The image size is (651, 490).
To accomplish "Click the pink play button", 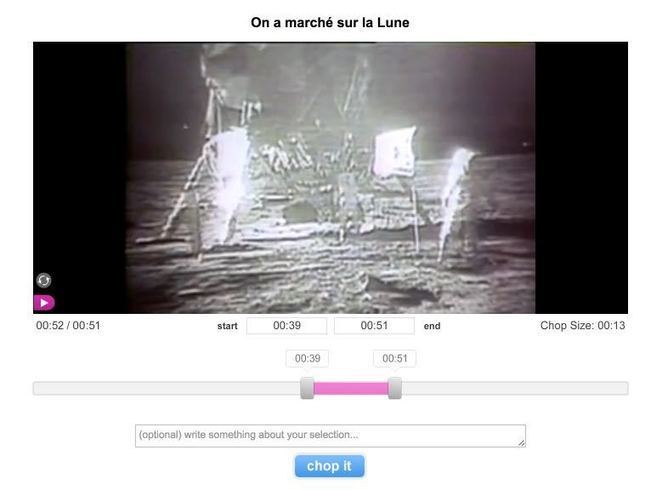I will pyautogui.click(x=44, y=303).
